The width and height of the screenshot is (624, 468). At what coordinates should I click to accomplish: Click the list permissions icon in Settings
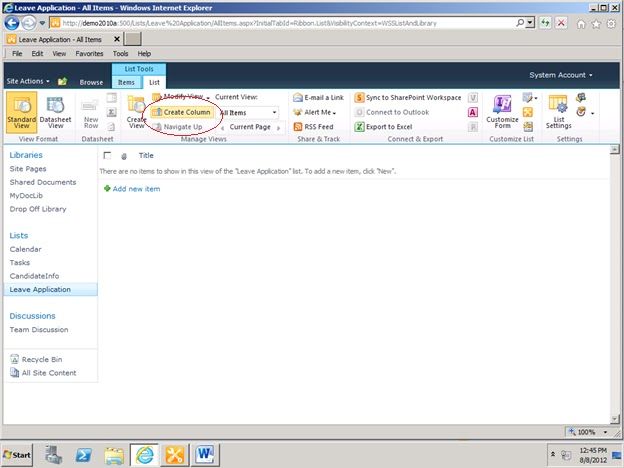[581, 97]
